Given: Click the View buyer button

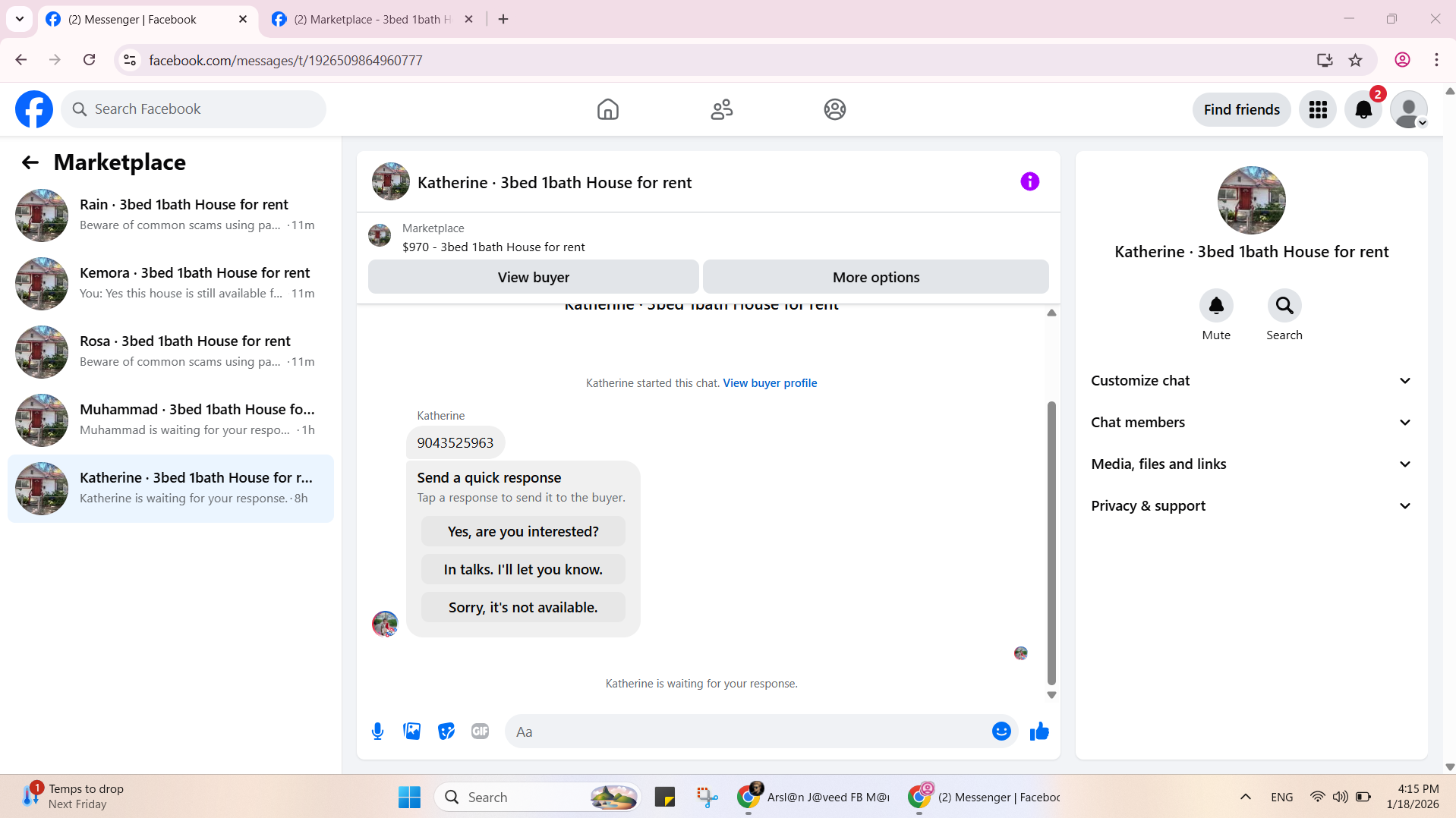Looking at the screenshot, I should pos(533,277).
